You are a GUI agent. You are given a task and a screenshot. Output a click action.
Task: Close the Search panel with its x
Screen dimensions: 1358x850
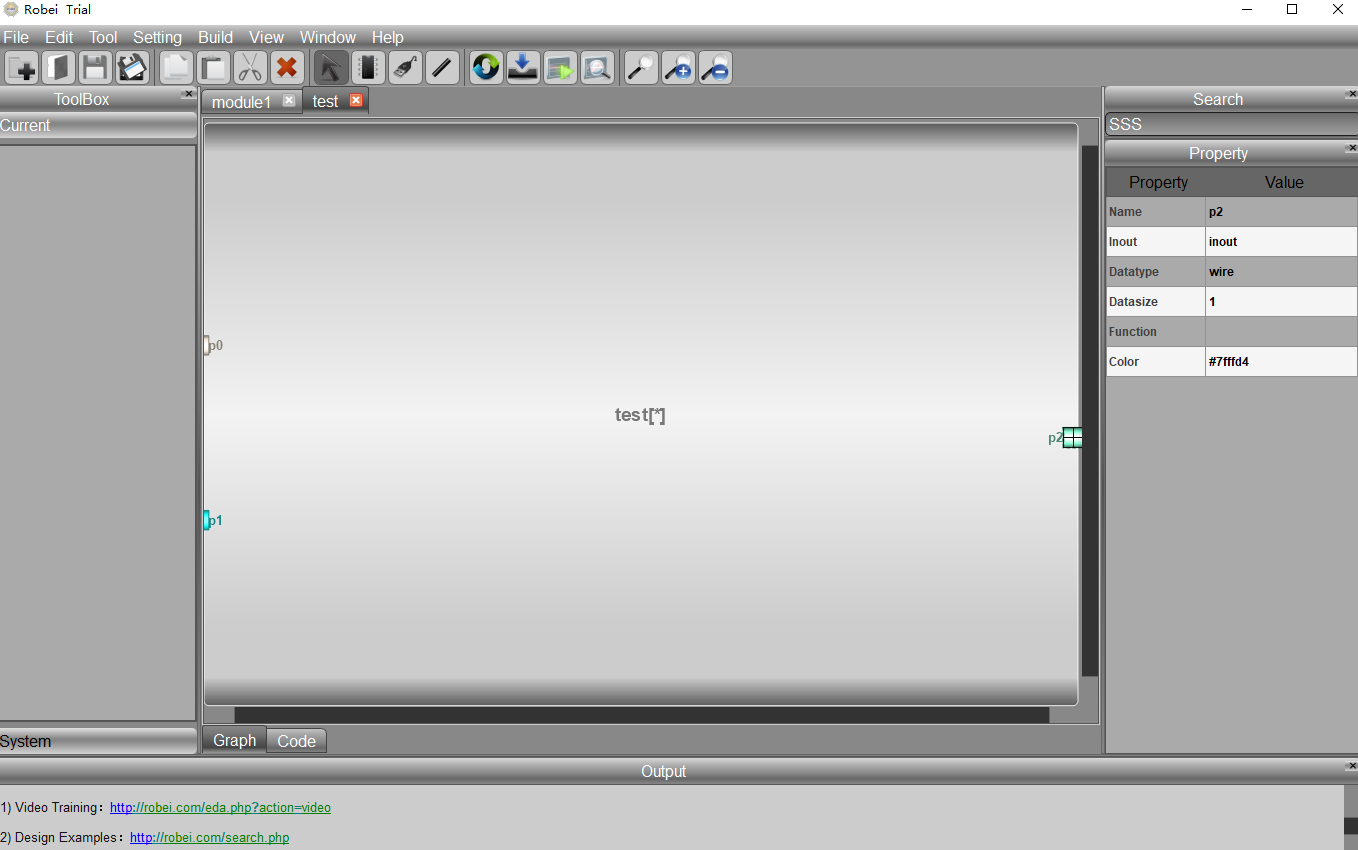[x=1352, y=94]
